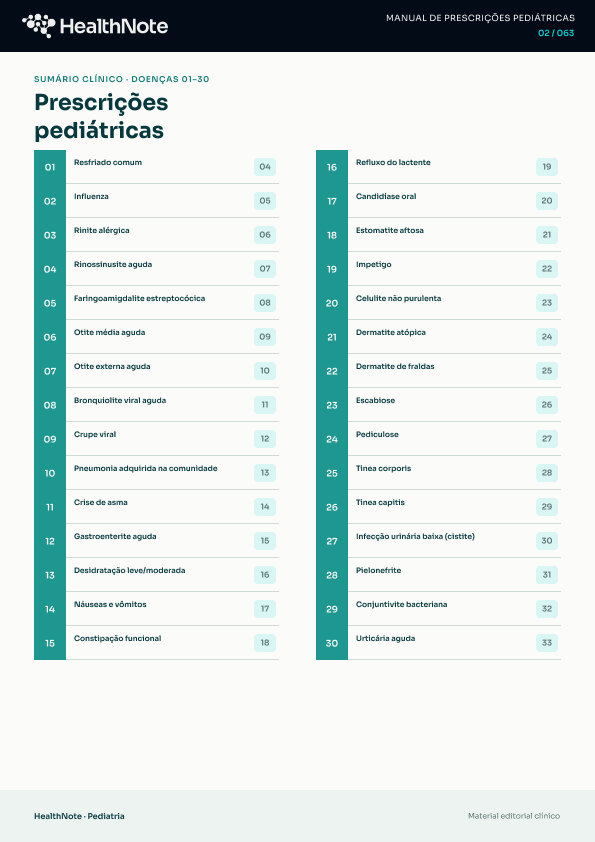This screenshot has height=842, width=595.
Task: Select Constipação funcional entry
Action: 156,643
